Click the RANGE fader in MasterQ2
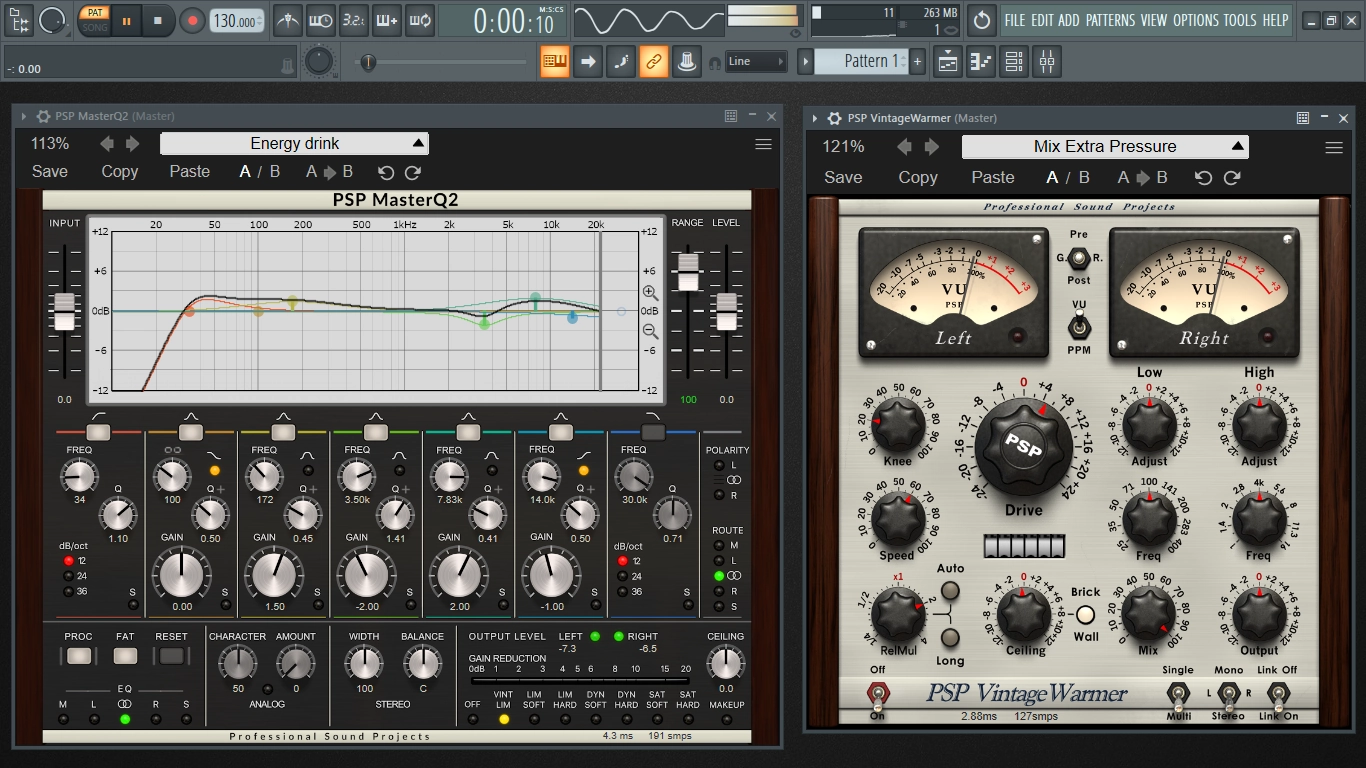 [687, 273]
